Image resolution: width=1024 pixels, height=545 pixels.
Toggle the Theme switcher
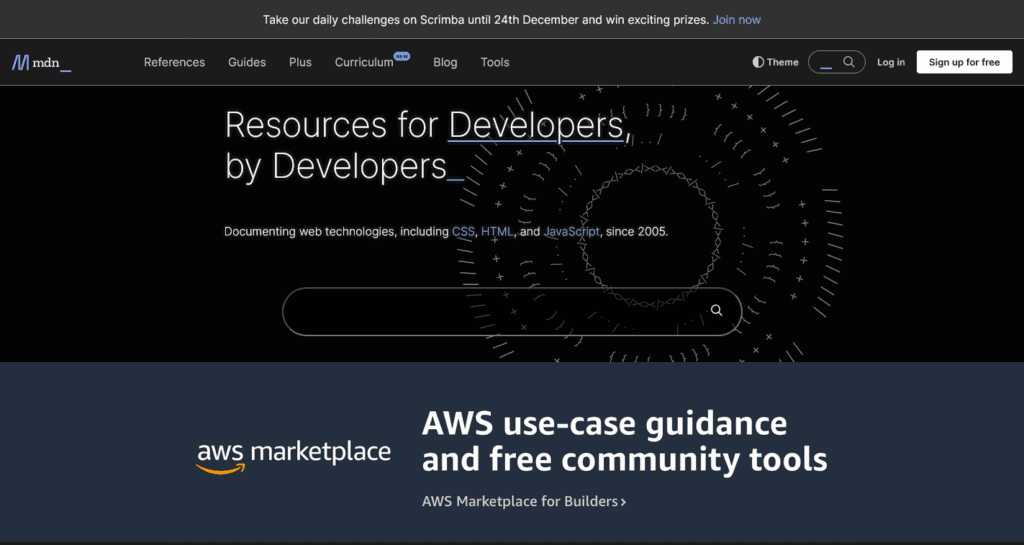(x=775, y=62)
